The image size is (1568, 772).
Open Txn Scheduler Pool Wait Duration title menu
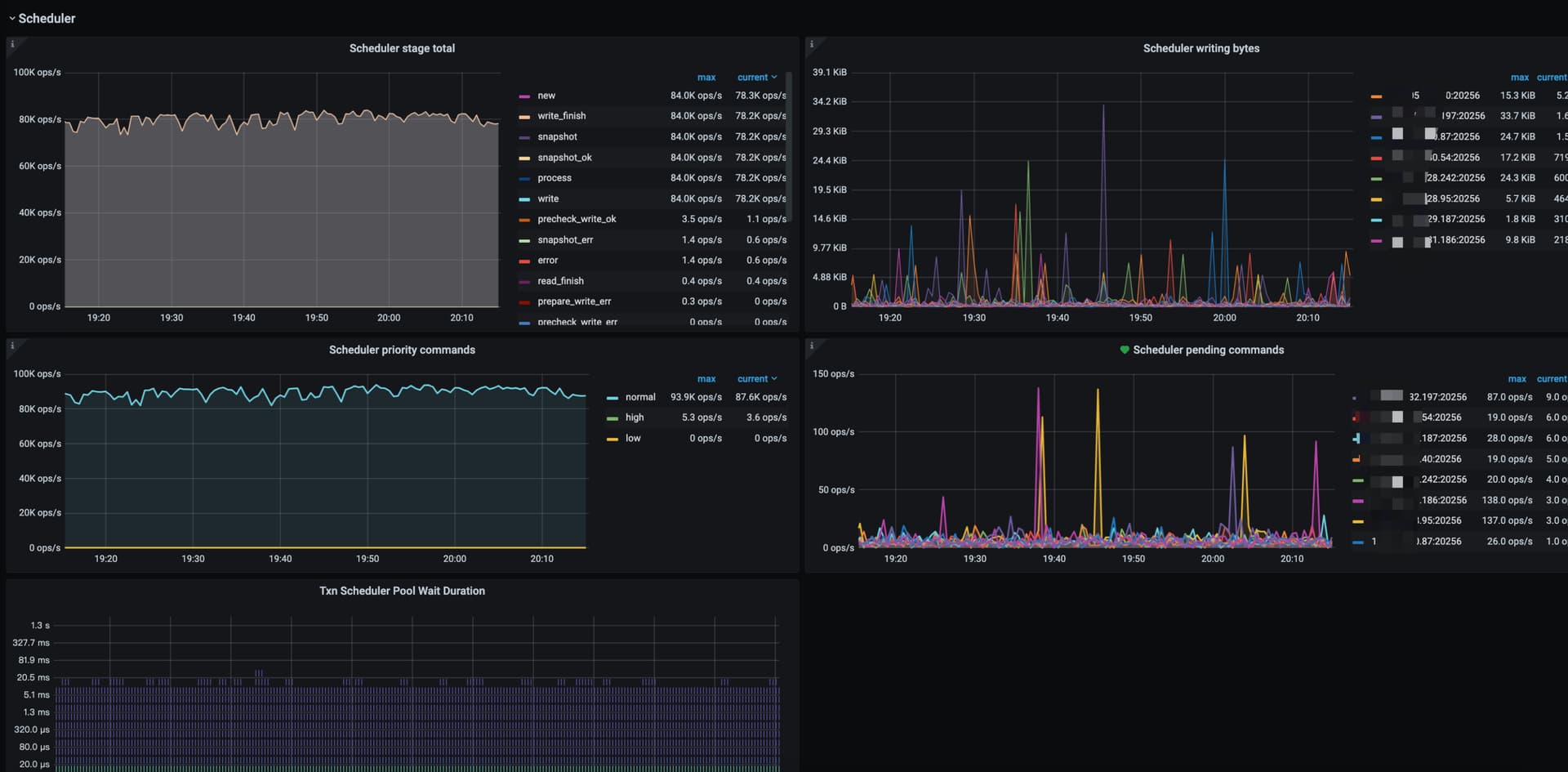coord(402,591)
